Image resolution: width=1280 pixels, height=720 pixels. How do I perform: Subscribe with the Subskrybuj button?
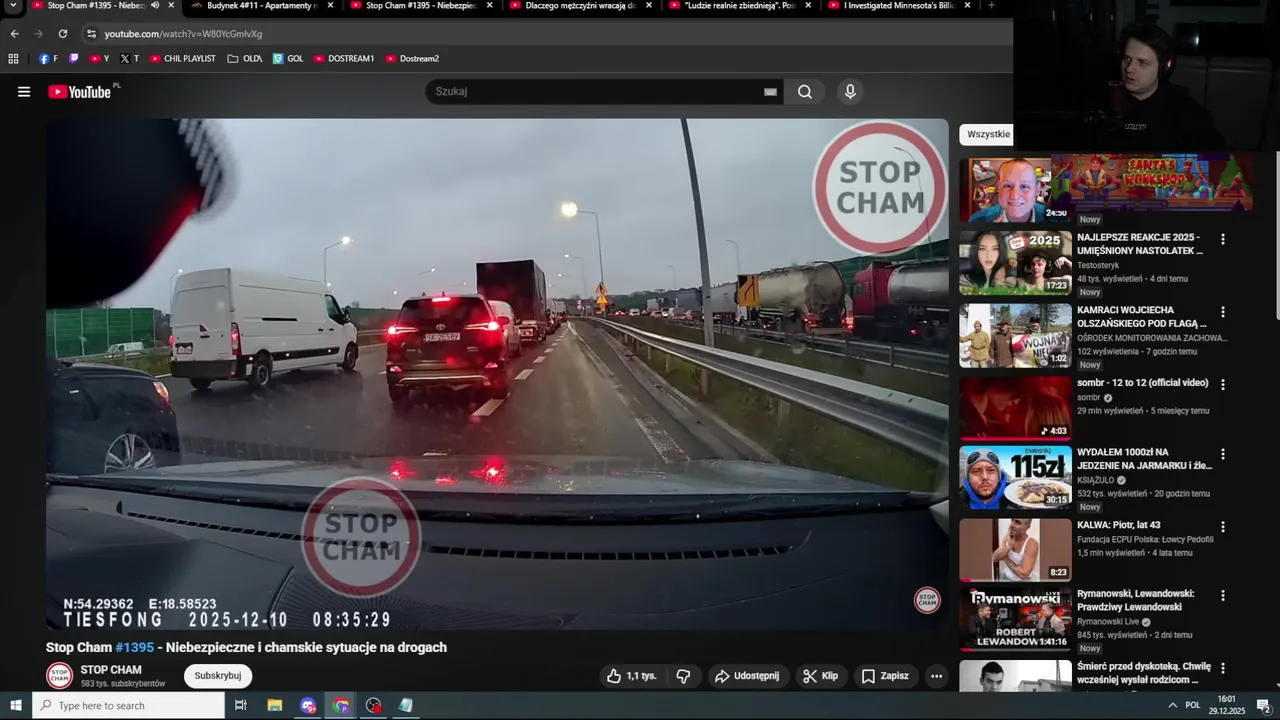coord(218,676)
